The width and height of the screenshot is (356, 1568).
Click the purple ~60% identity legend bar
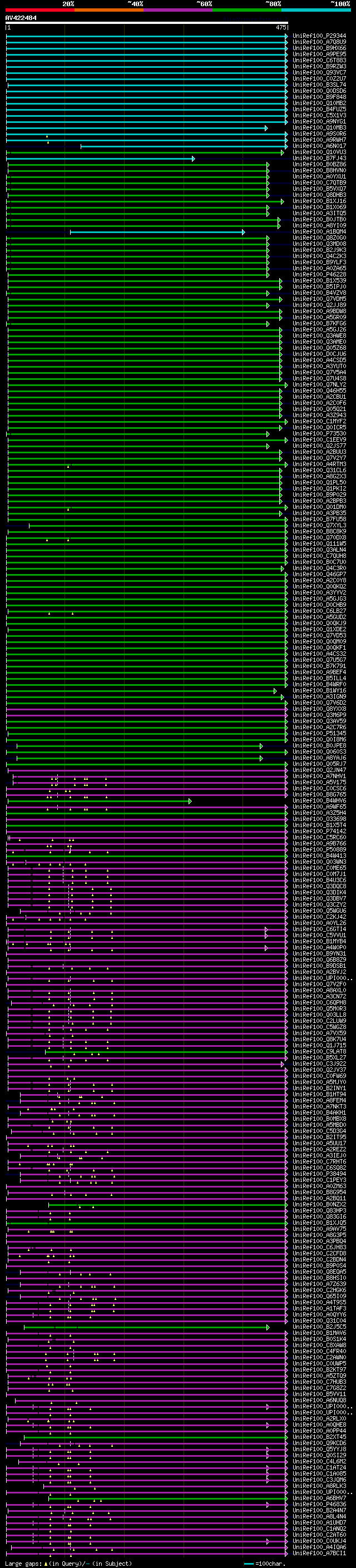(179, 10)
